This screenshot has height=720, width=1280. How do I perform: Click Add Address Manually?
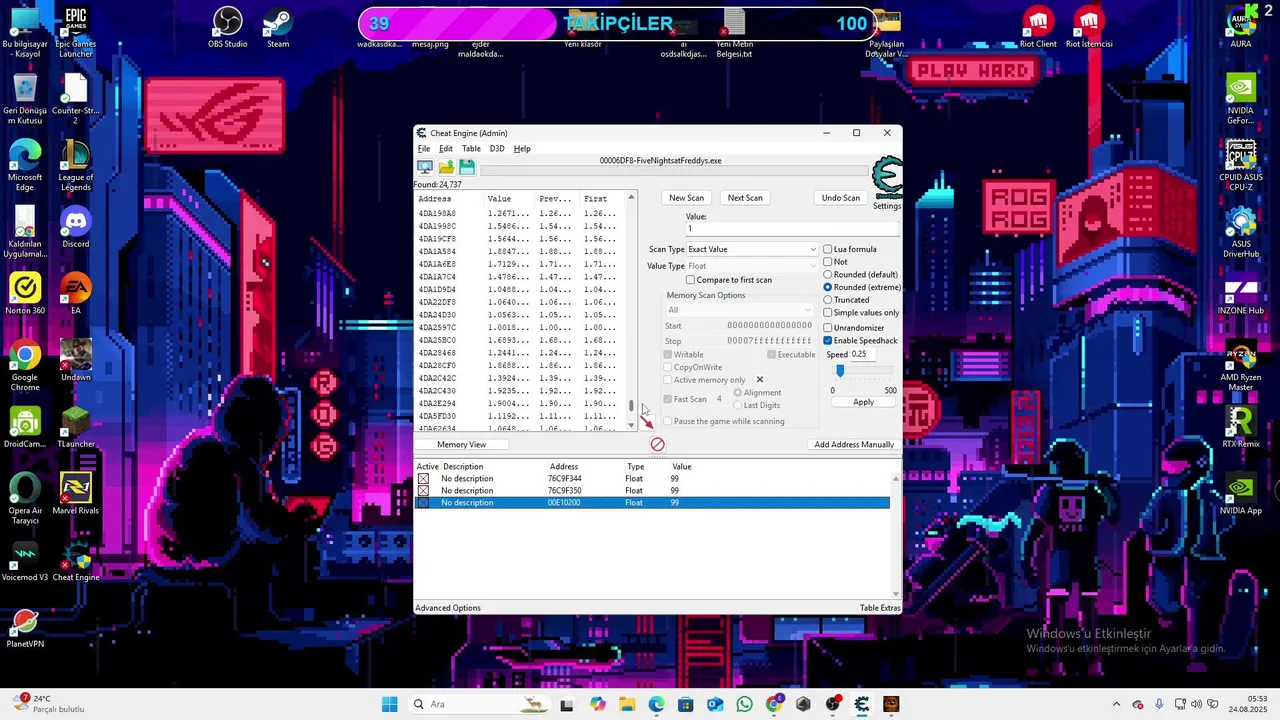coord(854,444)
